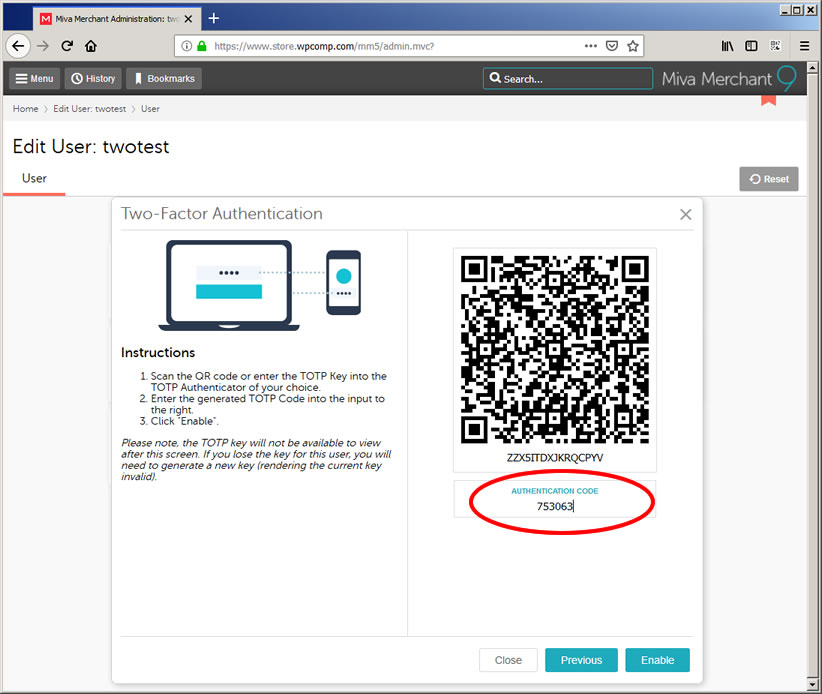Click the browser back arrow button

(x=18, y=46)
